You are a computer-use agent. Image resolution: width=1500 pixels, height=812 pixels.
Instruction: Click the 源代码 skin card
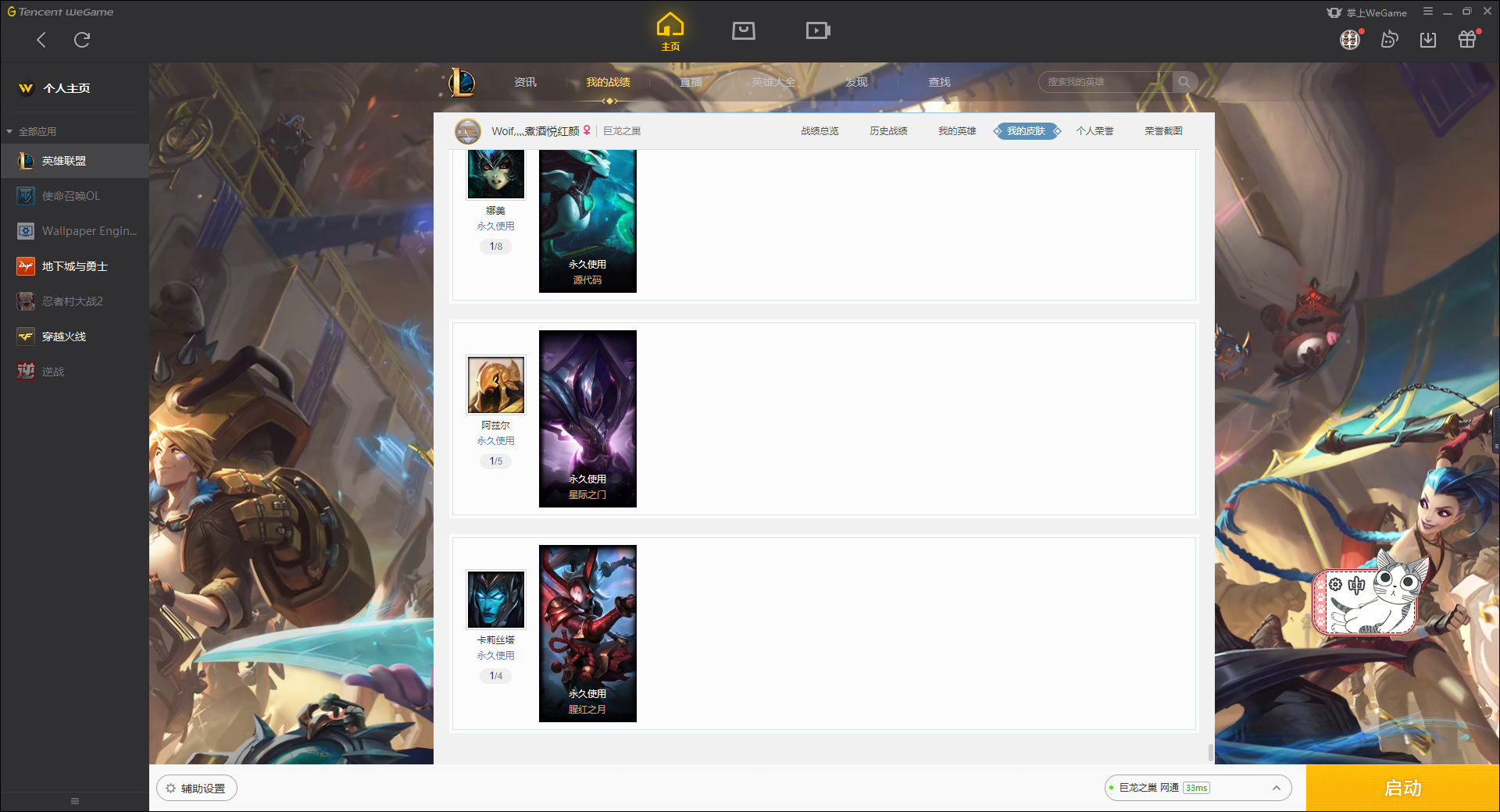(587, 221)
